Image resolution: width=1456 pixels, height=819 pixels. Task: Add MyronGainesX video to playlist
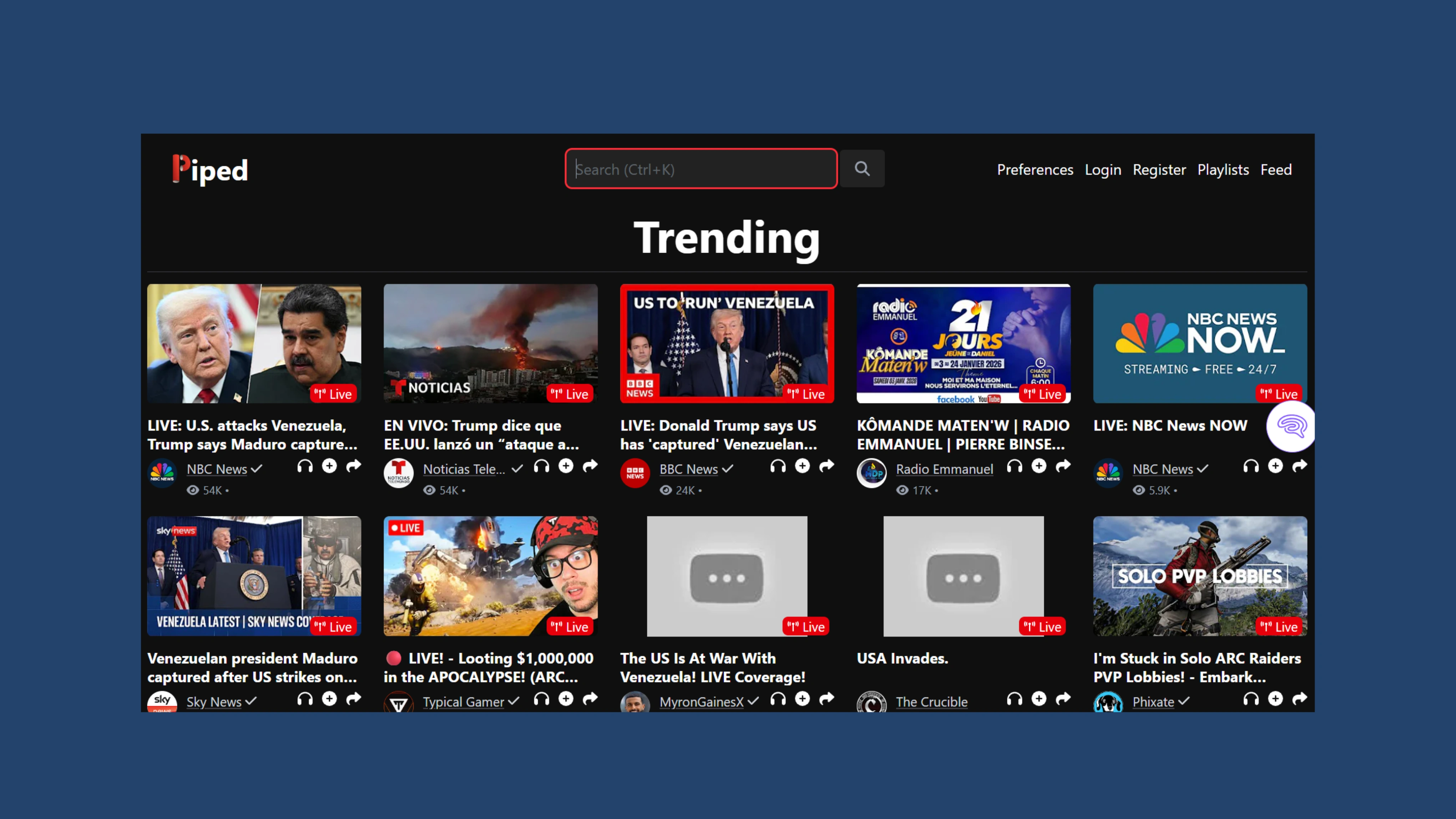803,699
